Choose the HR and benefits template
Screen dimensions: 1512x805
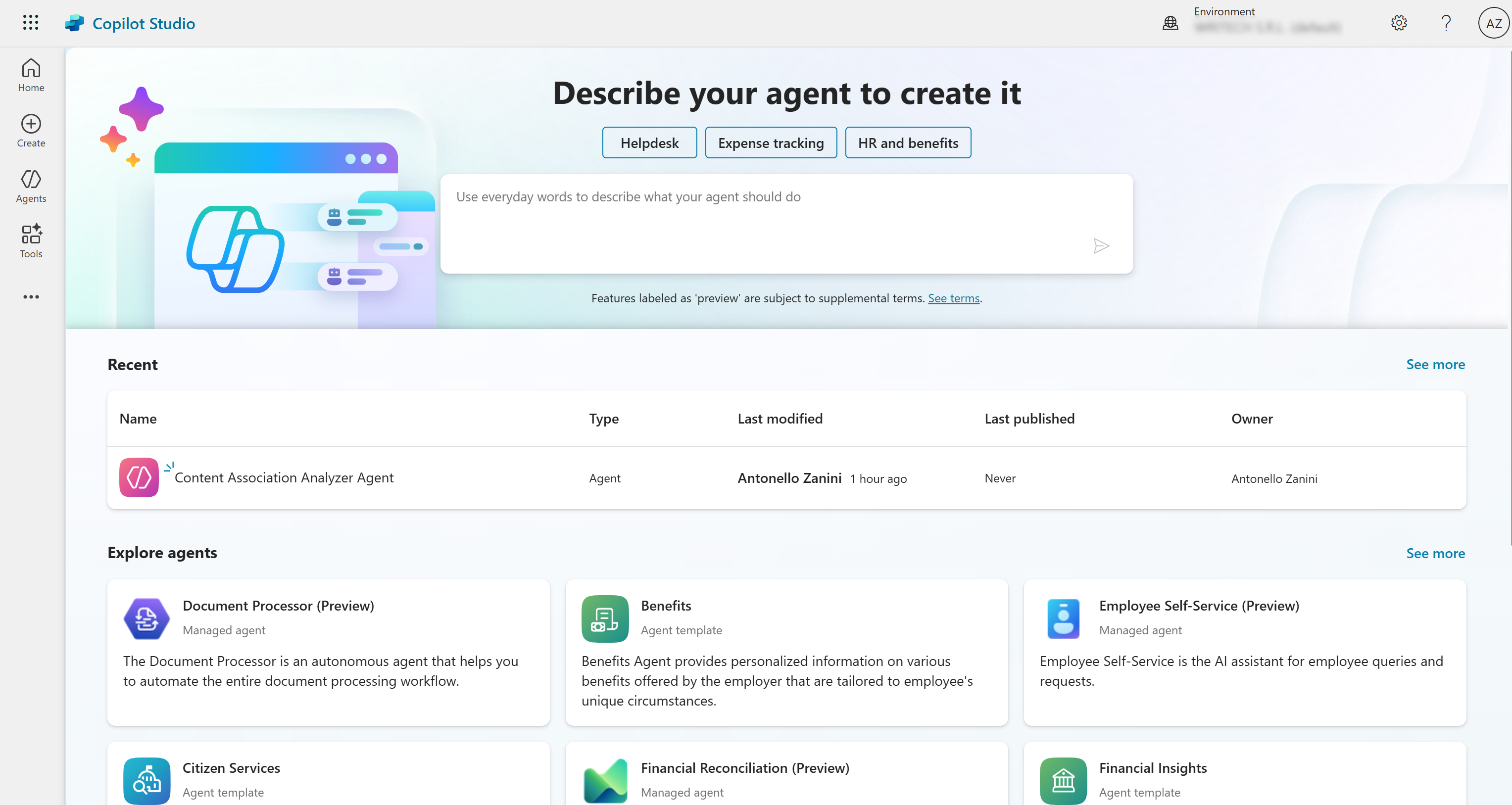[907, 142]
